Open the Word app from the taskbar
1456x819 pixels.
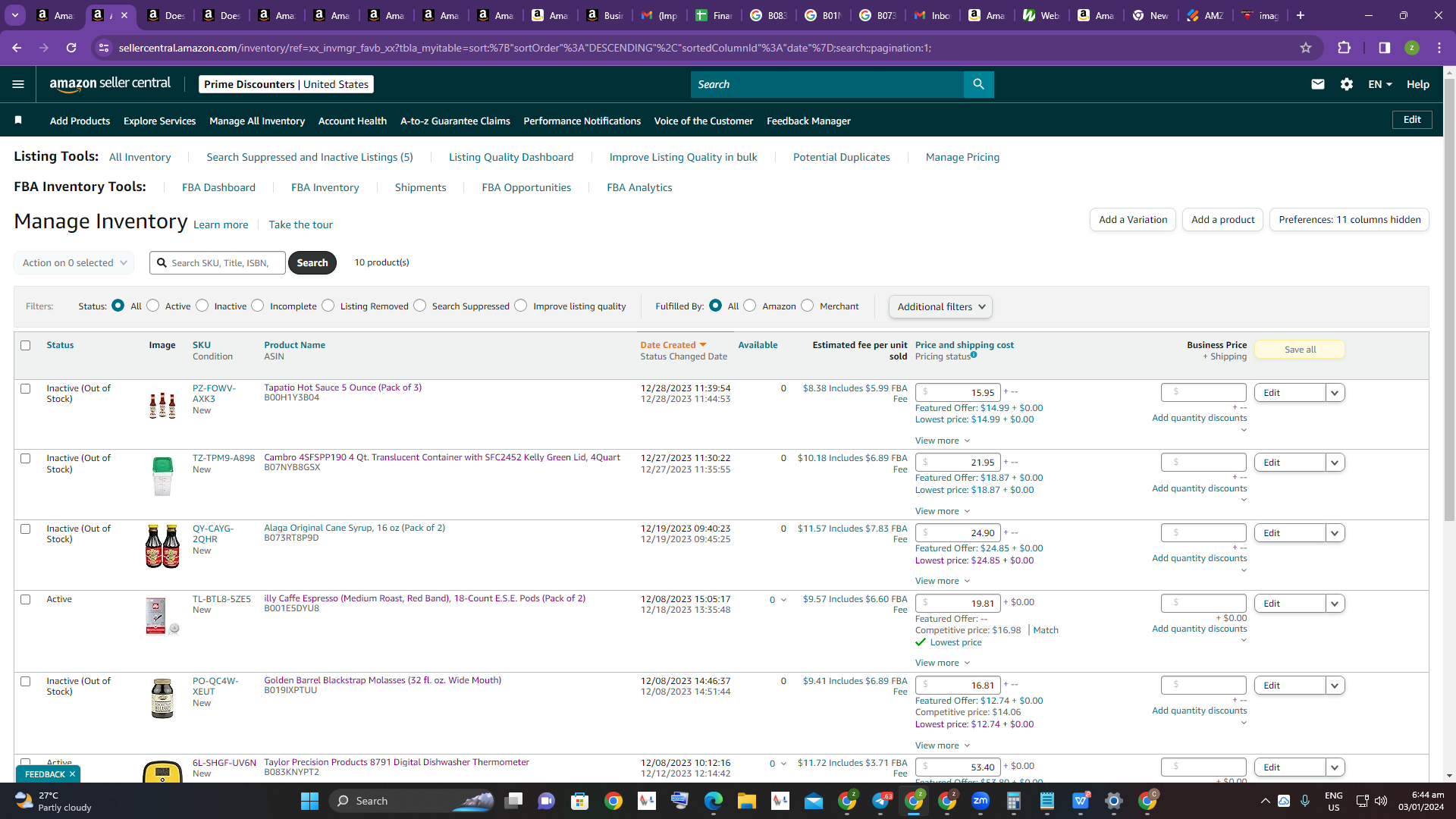click(1081, 801)
